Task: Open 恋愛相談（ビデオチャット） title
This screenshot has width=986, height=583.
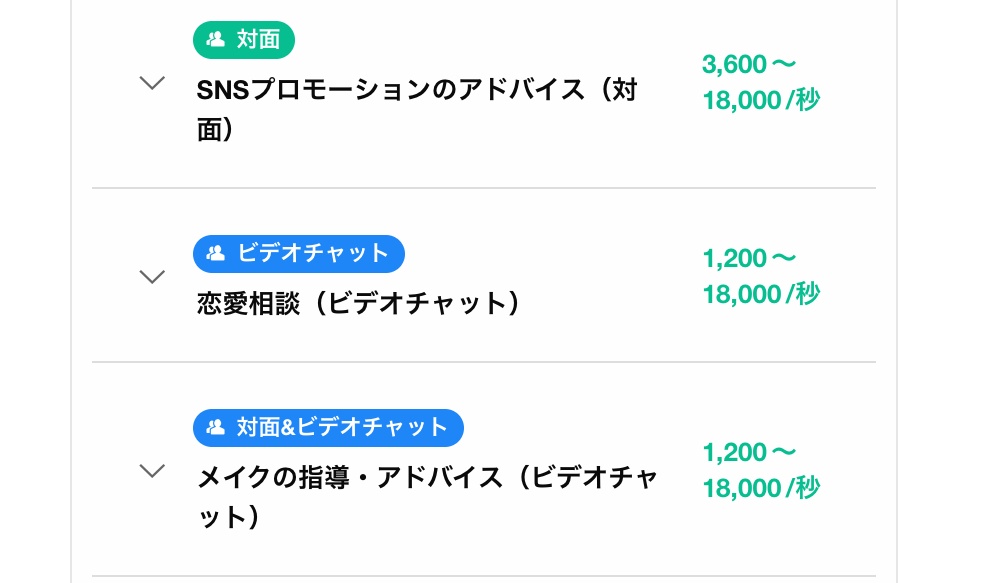Action: click(360, 303)
